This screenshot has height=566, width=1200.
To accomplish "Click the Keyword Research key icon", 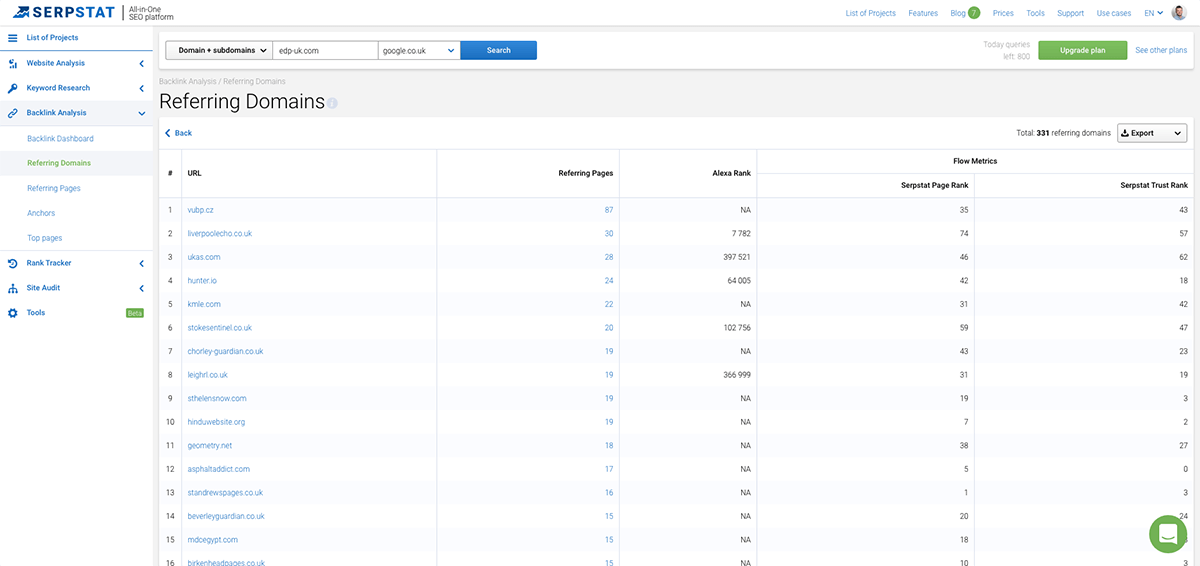I will click(x=13, y=88).
